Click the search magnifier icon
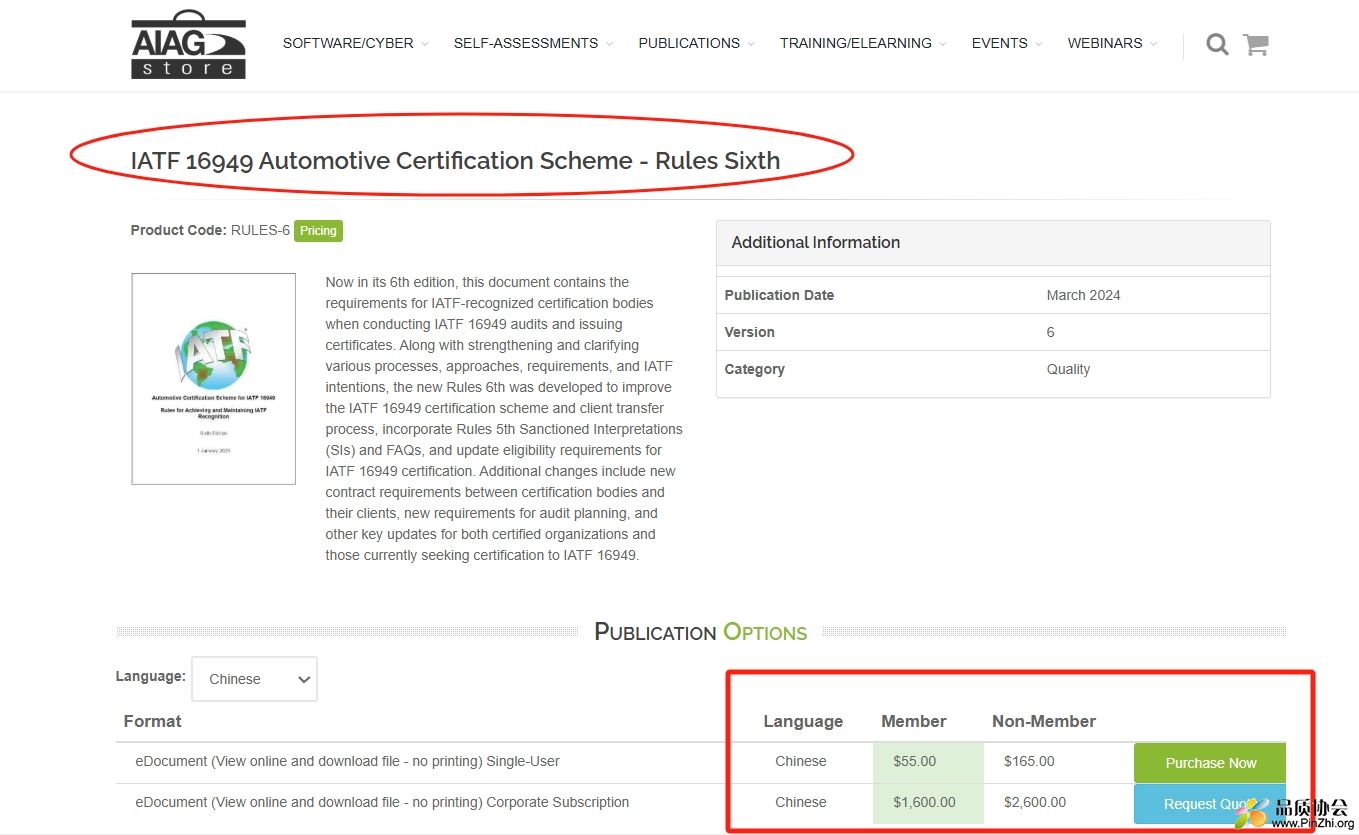Image resolution: width=1359 pixels, height=835 pixels. 1217,44
